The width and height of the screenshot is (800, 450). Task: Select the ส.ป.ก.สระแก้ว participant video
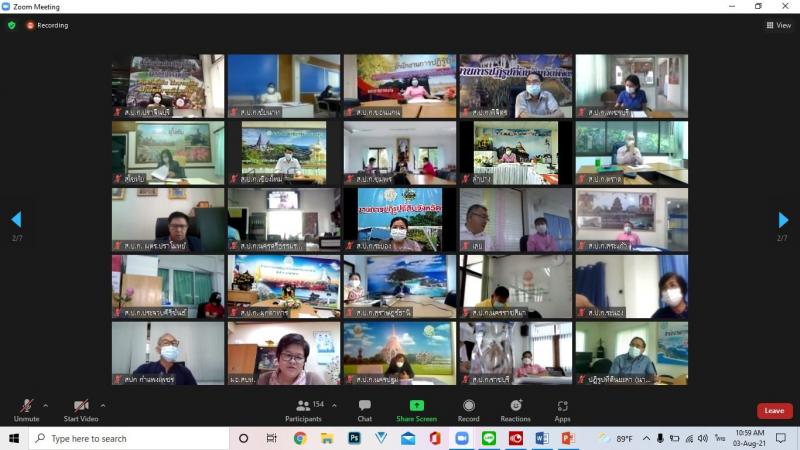tap(632, 220)
